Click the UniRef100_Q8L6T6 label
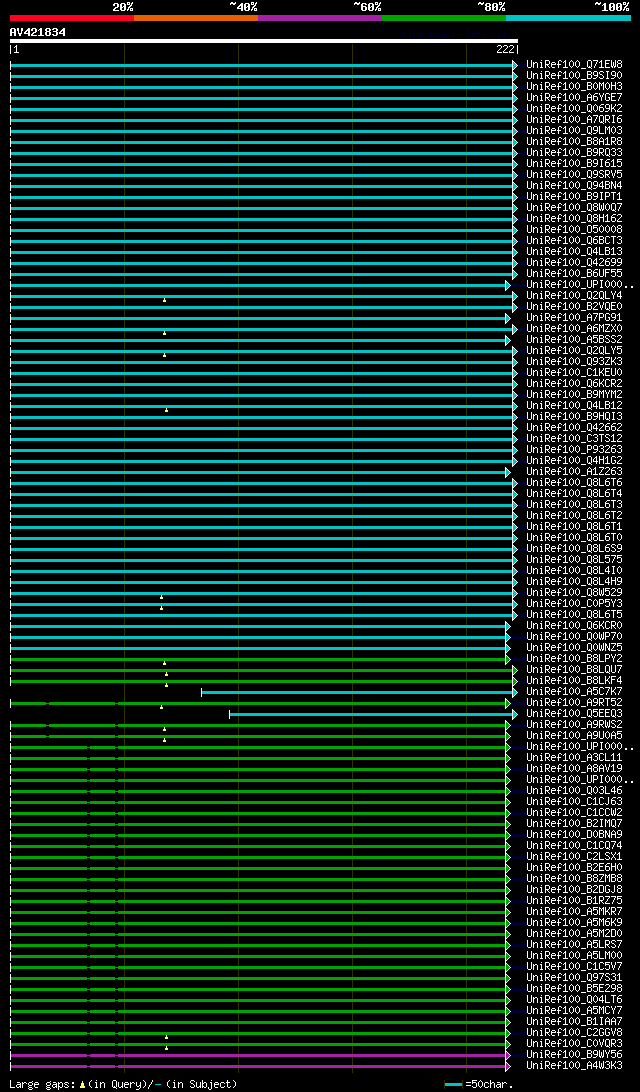Image resolution: width=640 pixels, height=1092 pixels. pos(574,483)
